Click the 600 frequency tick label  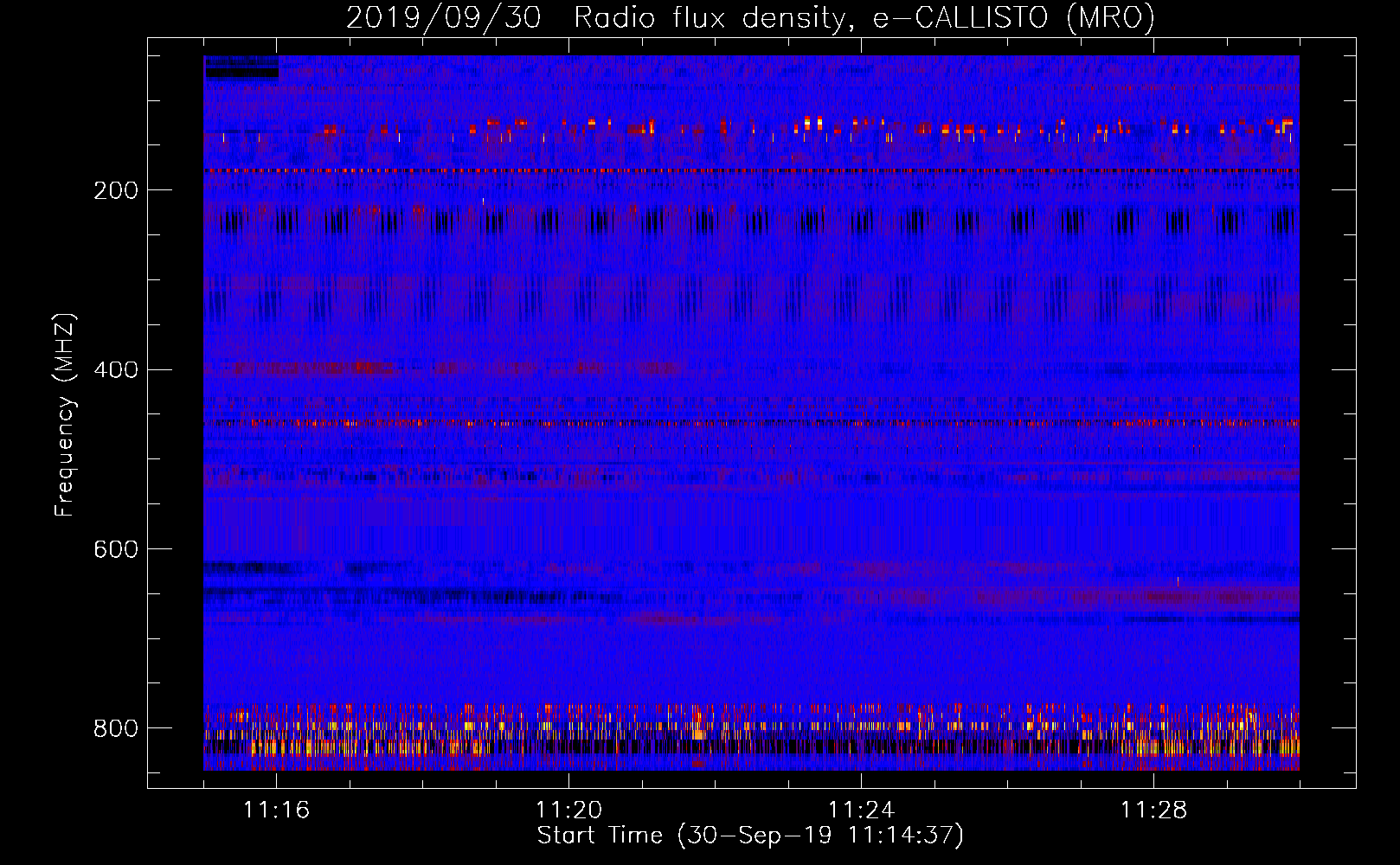click(116, 550)
